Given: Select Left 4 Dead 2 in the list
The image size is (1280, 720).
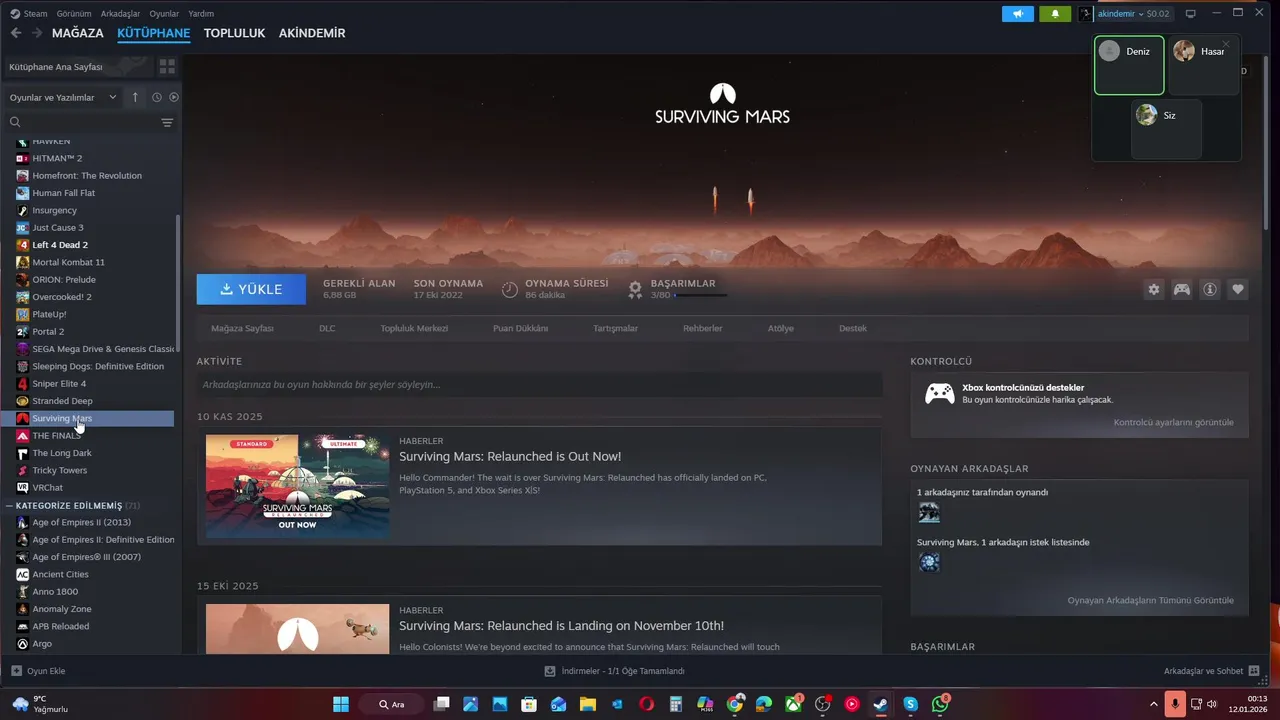Looking at the screenshot, I should point(60,245).
